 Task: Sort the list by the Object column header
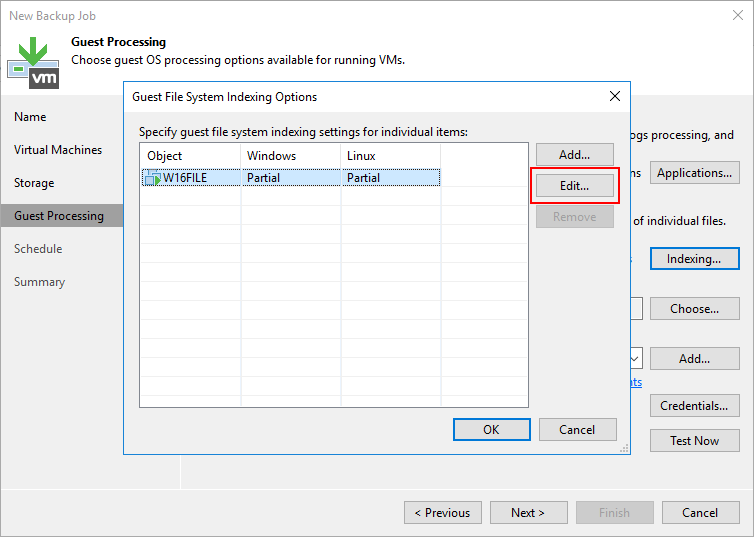(x=190, y=156)
